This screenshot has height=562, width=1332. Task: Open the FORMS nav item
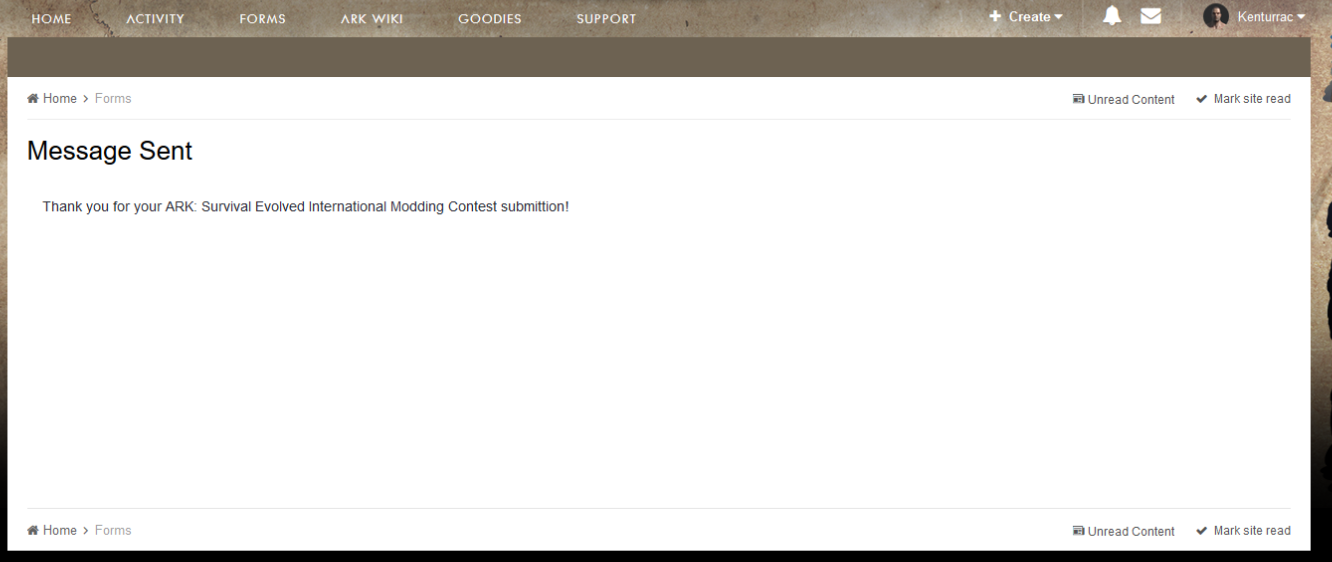click(263, 19)
